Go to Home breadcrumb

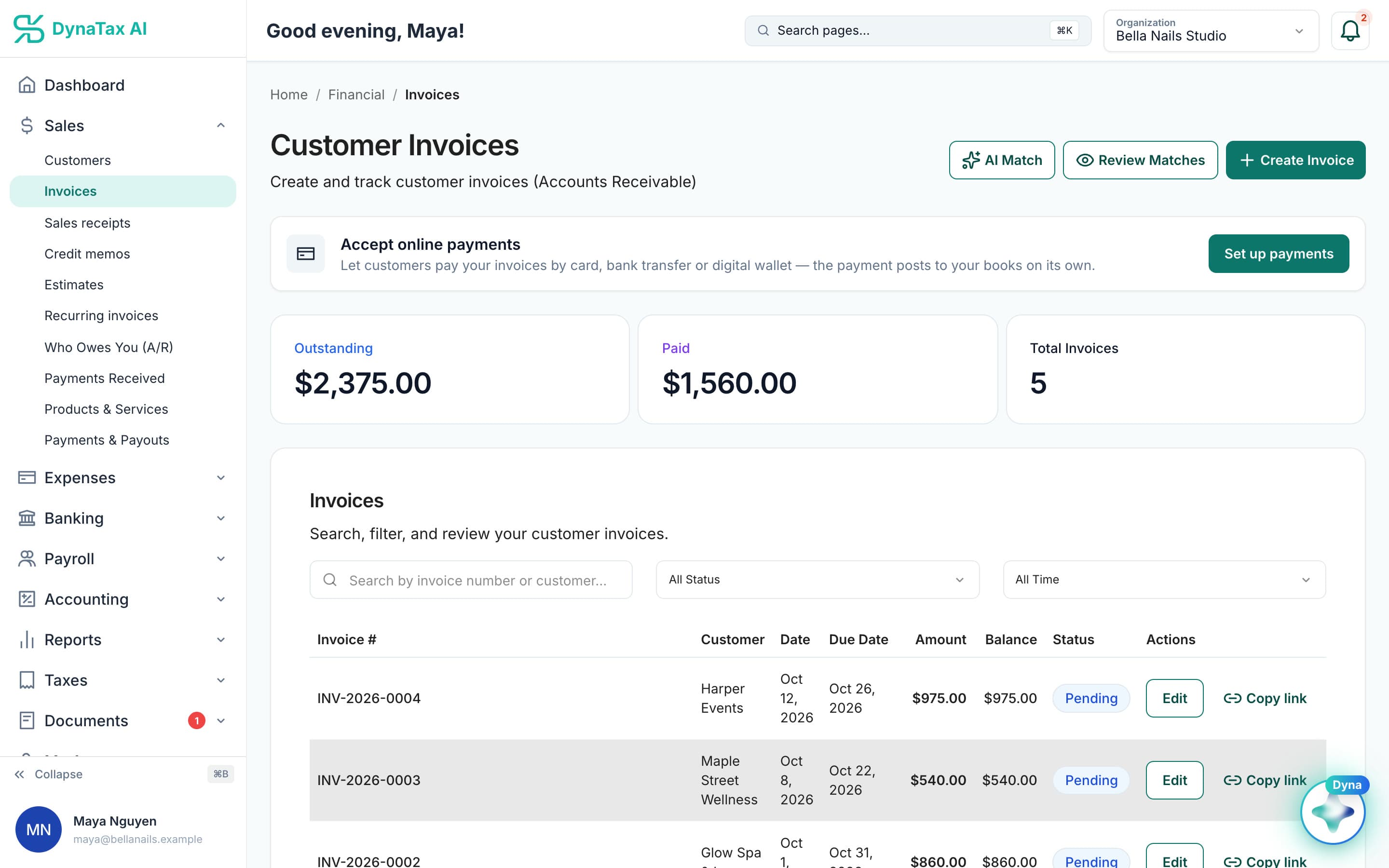coord(289,94)
